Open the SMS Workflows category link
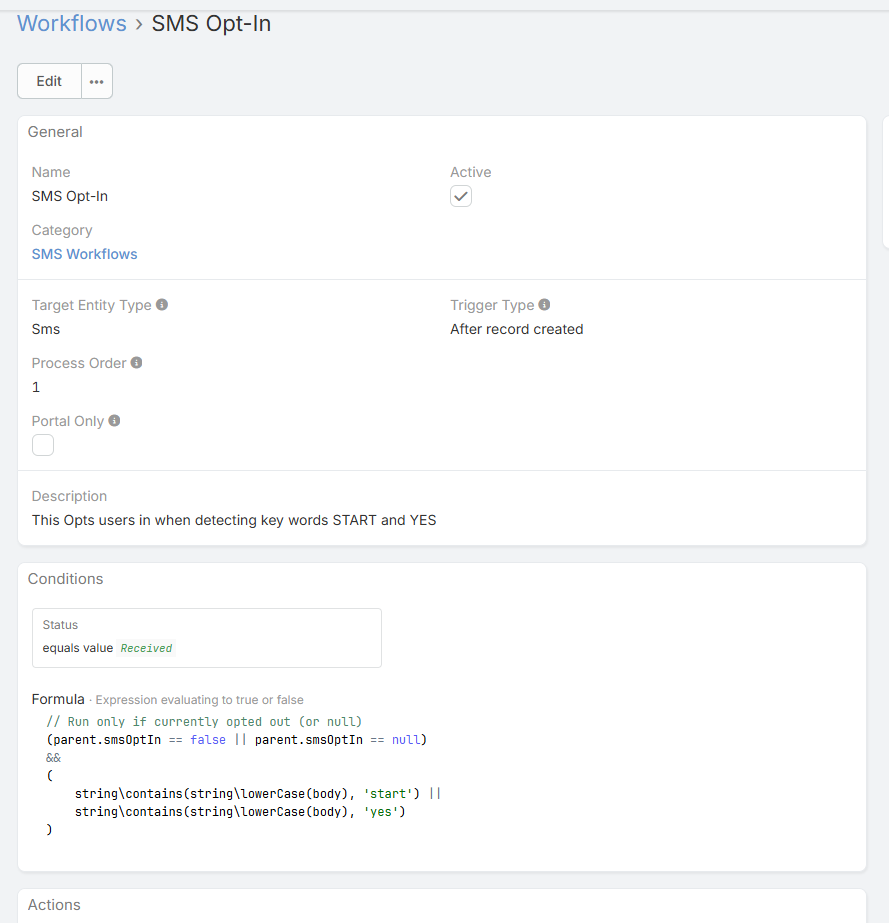Screen dimensions: 889x923 click(85, 254)
